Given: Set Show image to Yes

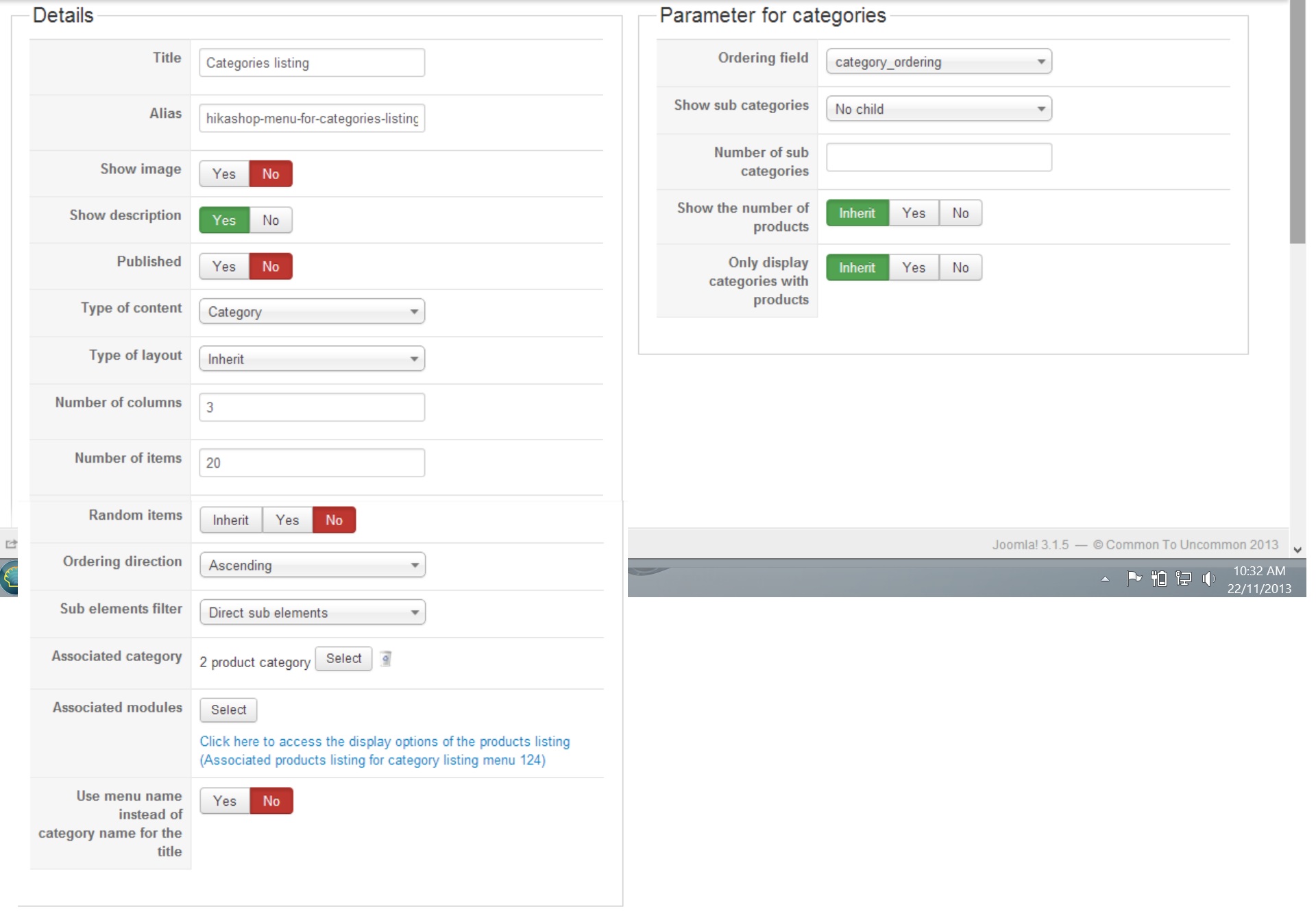Looking at the screenshot, I should click(224, 174).
